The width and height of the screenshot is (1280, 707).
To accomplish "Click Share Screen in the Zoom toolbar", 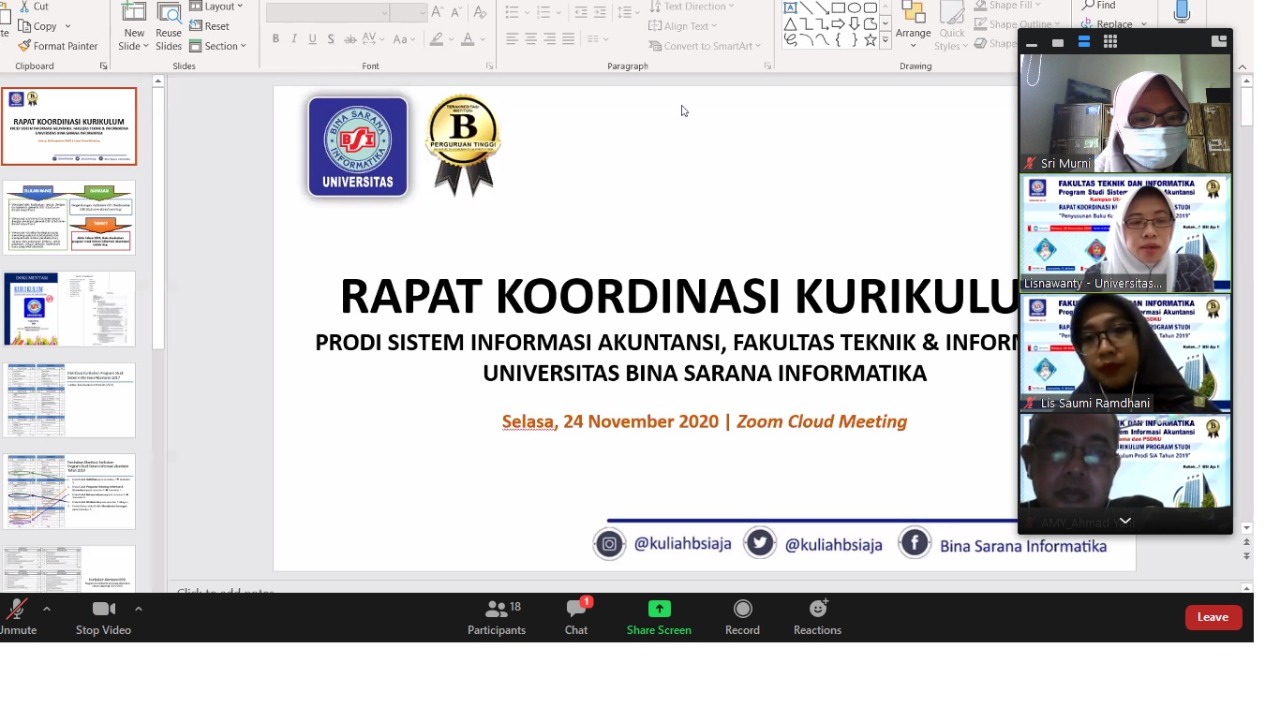I will (658, 617).
